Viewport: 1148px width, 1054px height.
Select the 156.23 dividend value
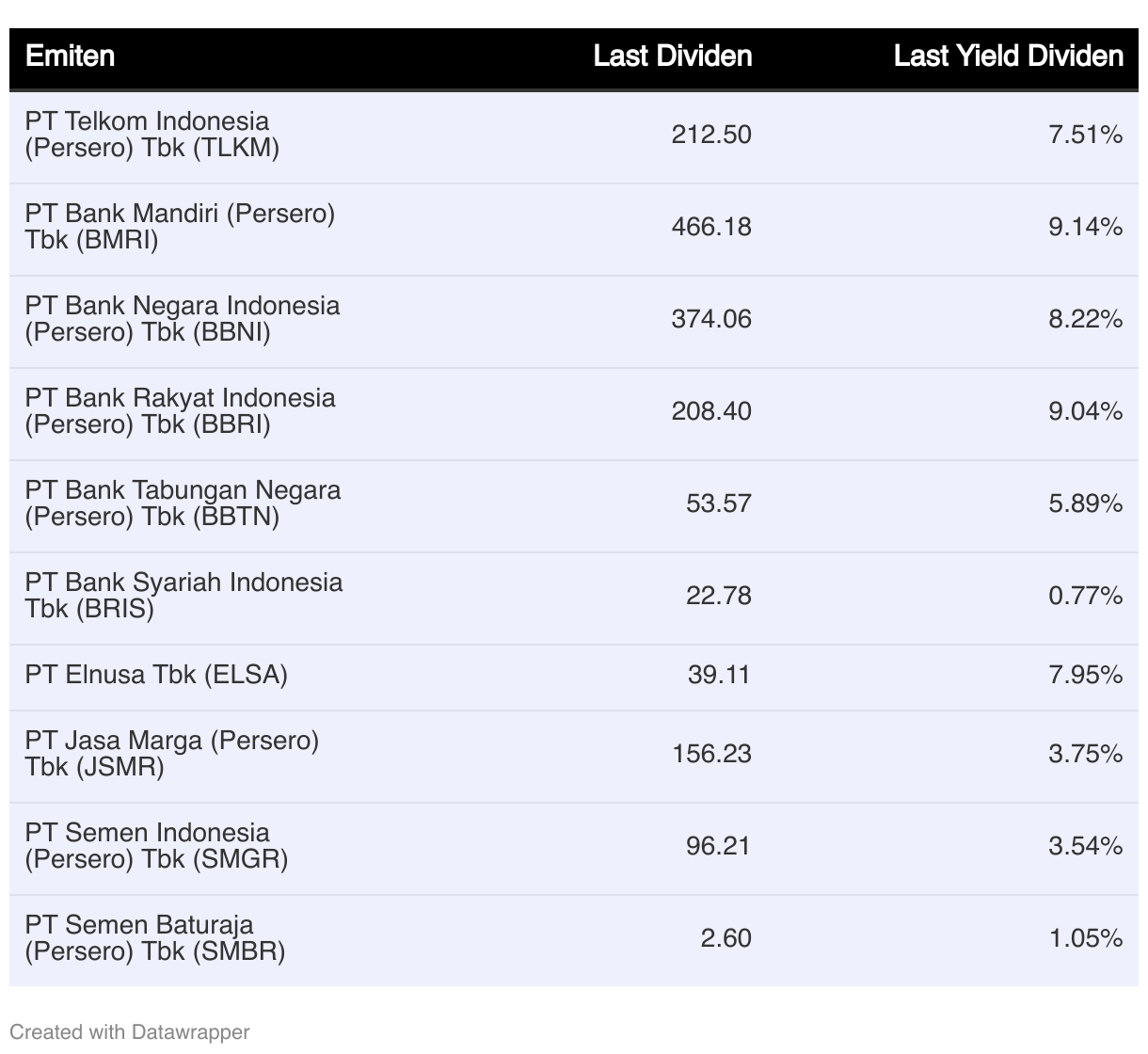711,754
